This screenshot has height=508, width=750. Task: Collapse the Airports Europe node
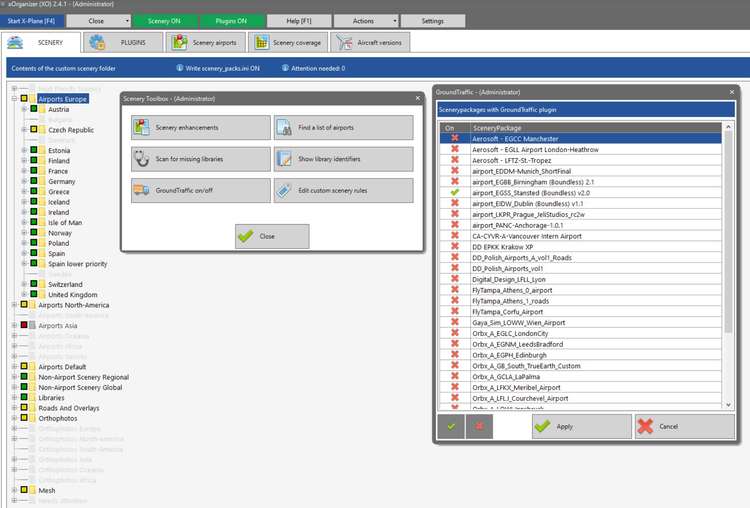pyautogui.click(x=13, y=100)
